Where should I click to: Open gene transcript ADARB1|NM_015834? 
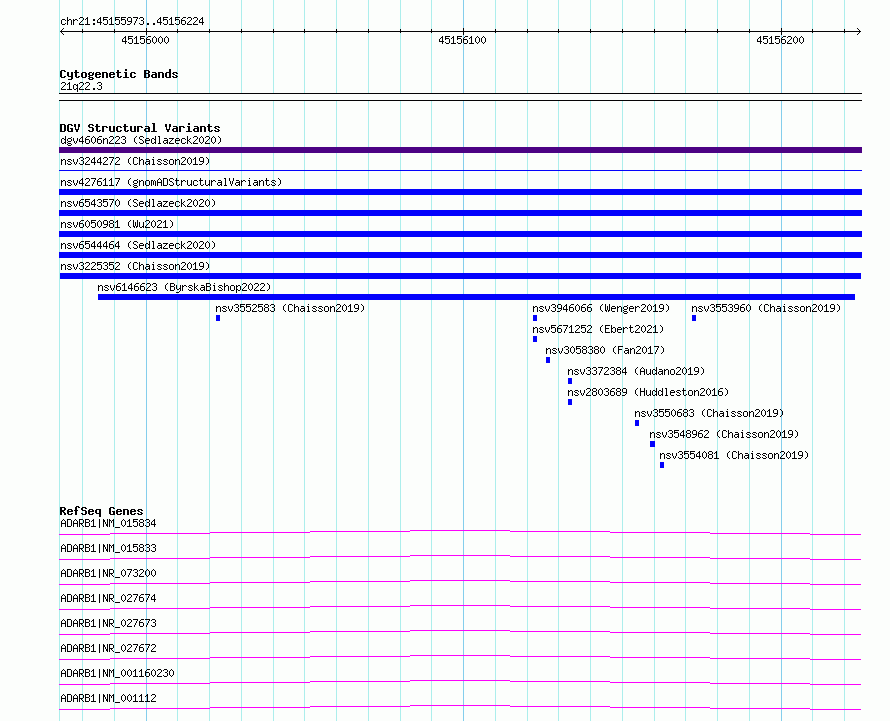point(108,523)
